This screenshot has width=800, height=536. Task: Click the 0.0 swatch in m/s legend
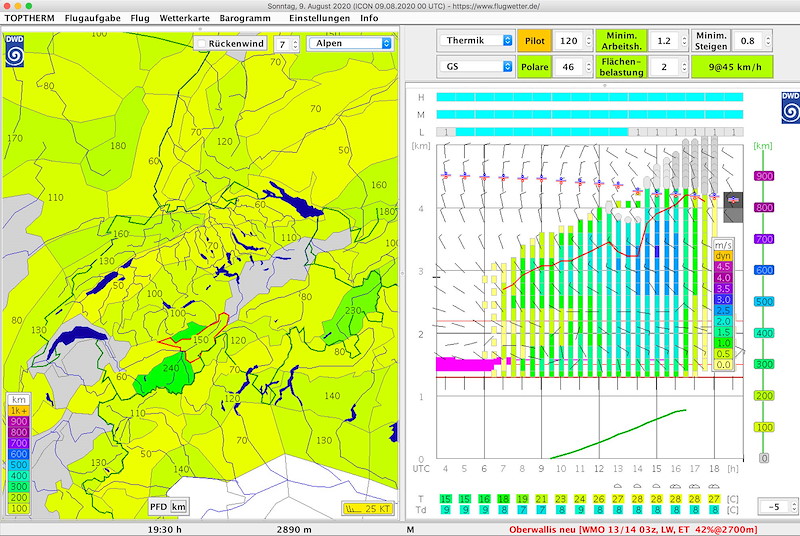[x=723, y=365]
